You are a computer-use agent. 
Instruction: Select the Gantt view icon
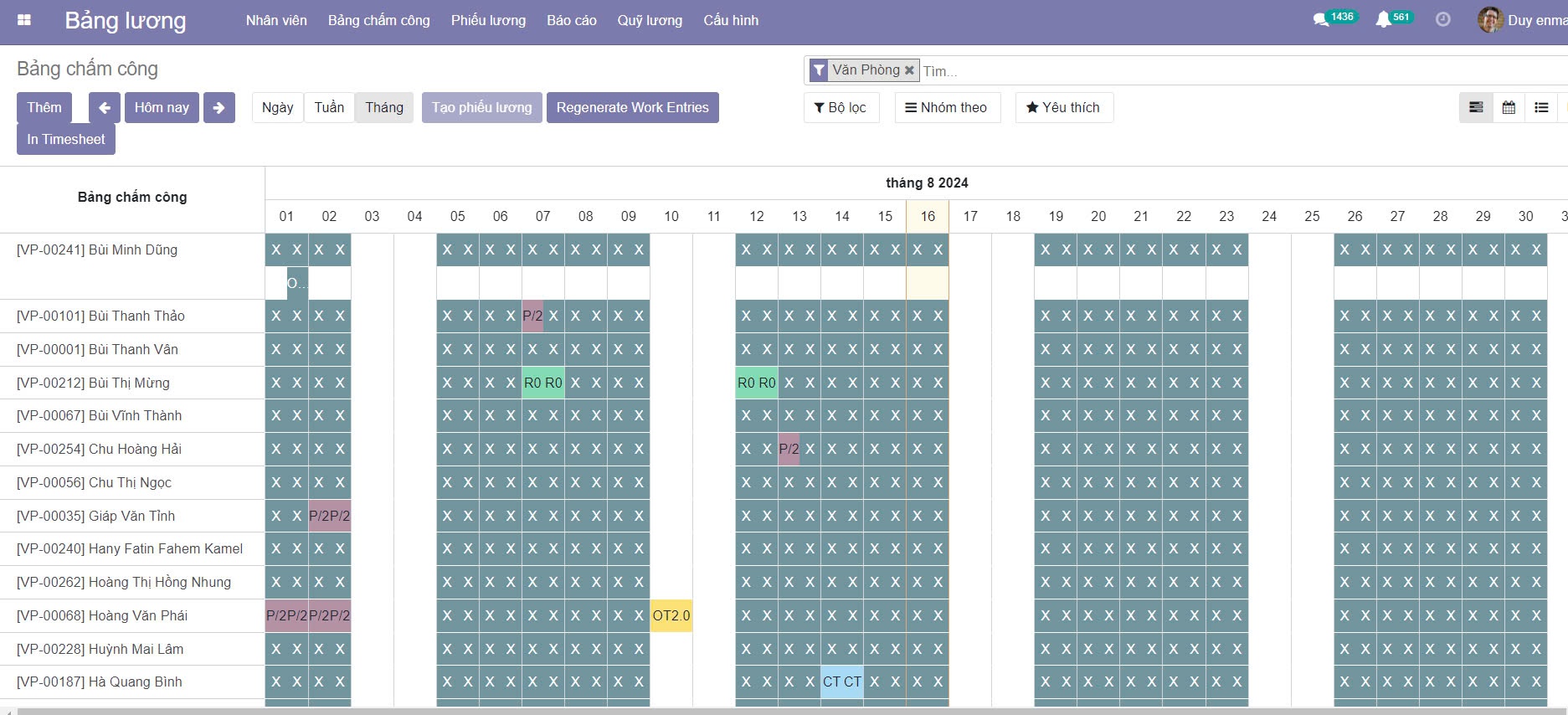(x=1476, y=108)
